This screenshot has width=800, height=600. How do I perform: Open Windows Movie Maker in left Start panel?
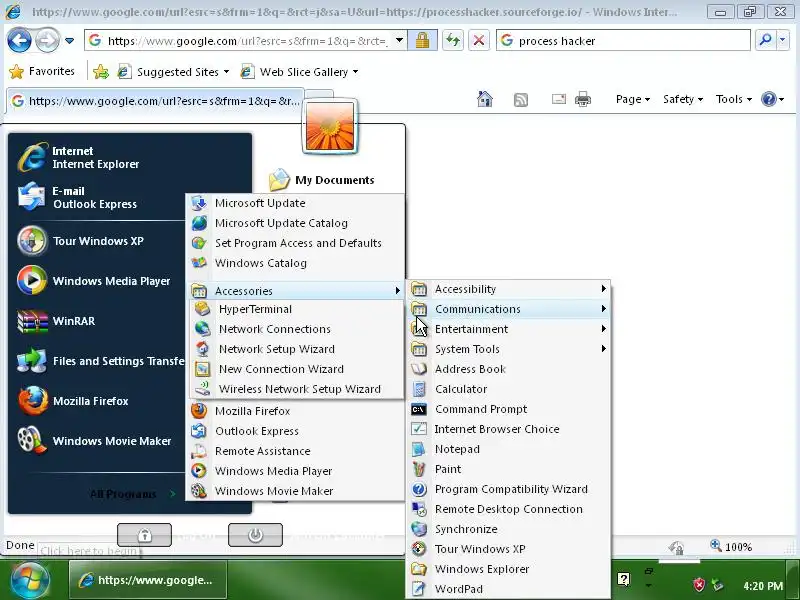pos(100,441)
